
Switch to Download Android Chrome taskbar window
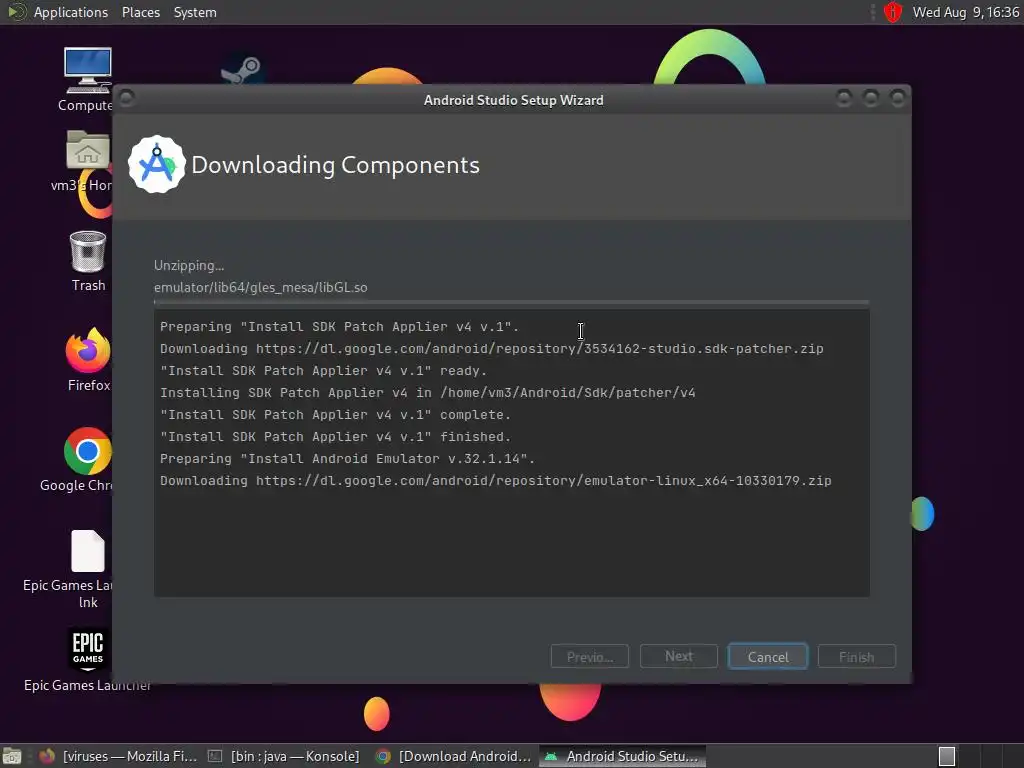click(x=454, y=756)
